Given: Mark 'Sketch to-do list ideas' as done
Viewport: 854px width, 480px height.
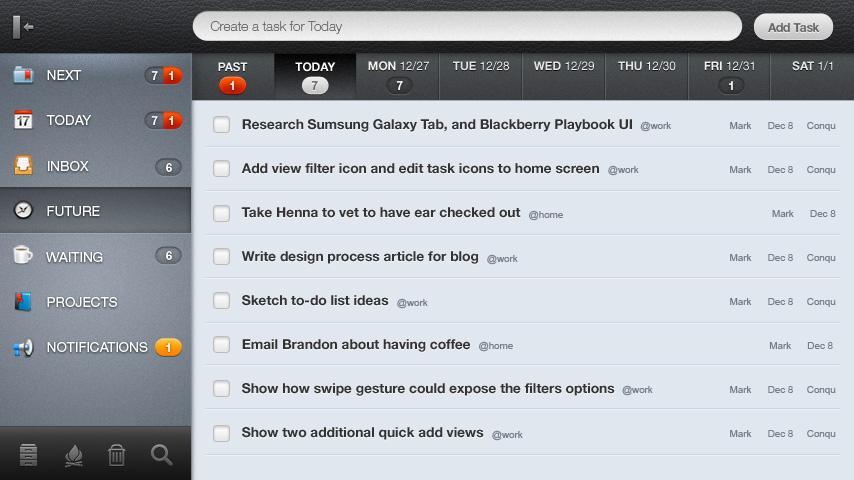Looking at the screenshot, I should click(222, 301).
